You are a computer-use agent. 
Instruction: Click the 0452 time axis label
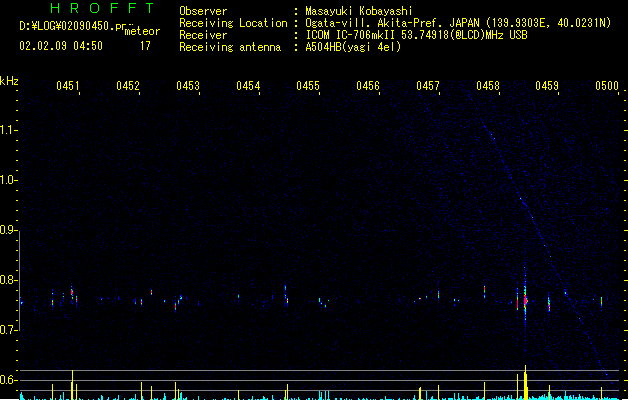(128, 86)
